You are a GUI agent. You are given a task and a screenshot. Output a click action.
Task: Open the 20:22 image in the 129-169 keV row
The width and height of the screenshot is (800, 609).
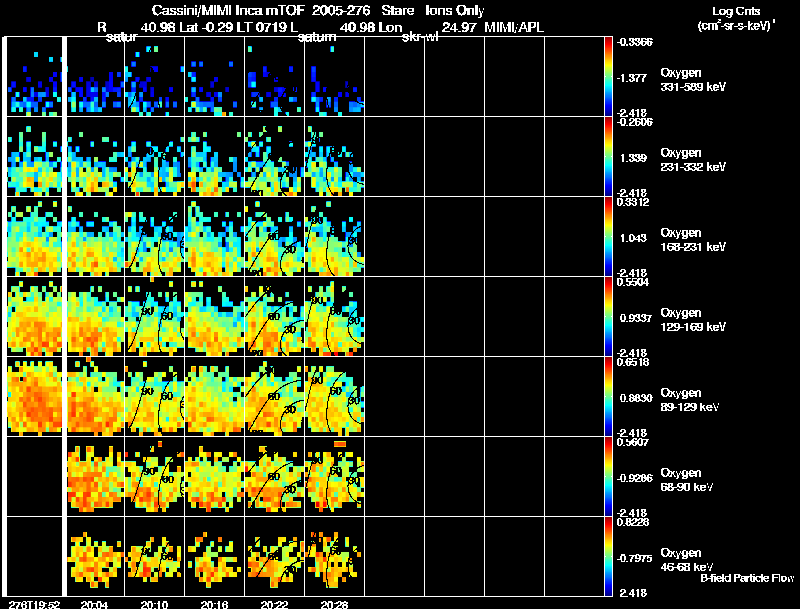point(274,317)
